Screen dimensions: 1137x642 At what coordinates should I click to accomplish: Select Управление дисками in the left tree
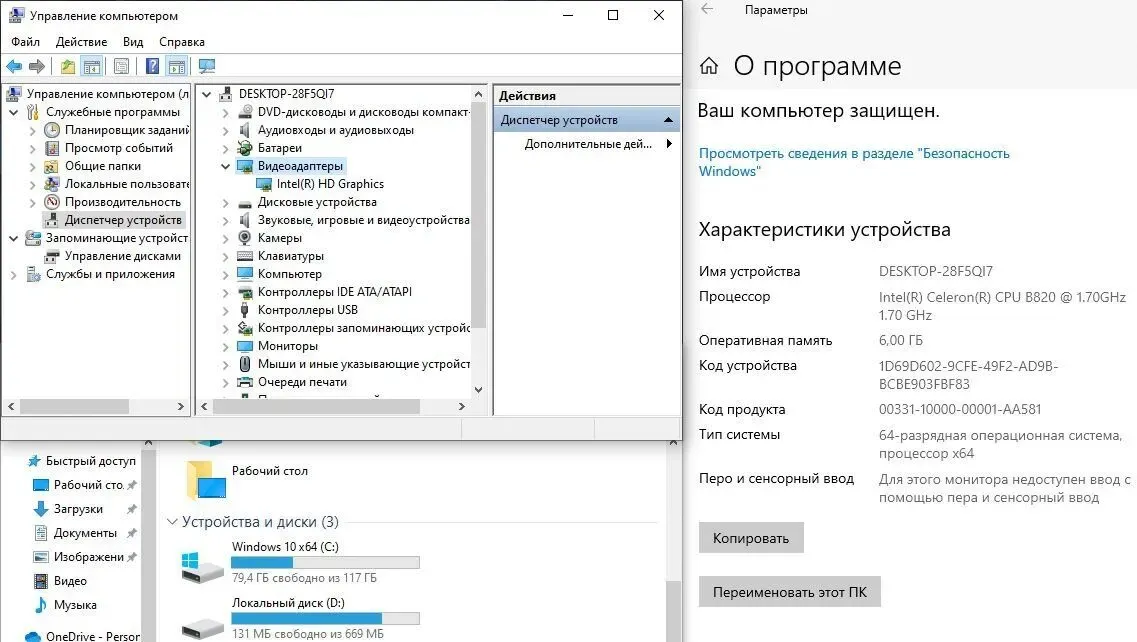pos(122,256)
